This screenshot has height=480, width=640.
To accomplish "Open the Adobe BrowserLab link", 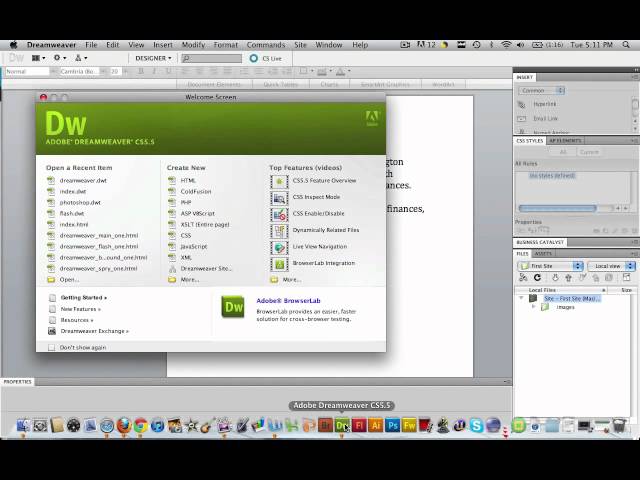I will pos(288,301).
